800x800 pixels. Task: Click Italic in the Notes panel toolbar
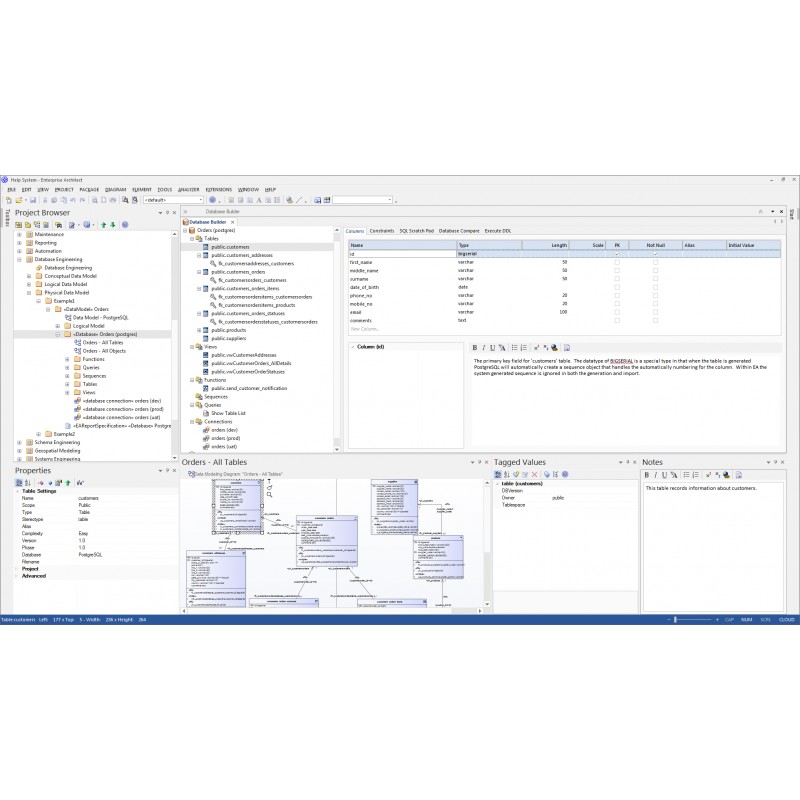click(x=655, y=475)
